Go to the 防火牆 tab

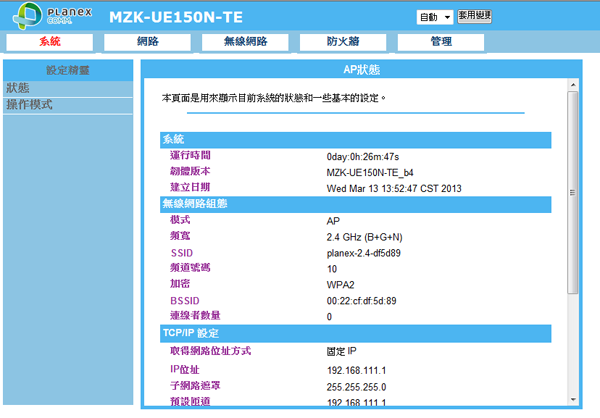coord(343,42)
